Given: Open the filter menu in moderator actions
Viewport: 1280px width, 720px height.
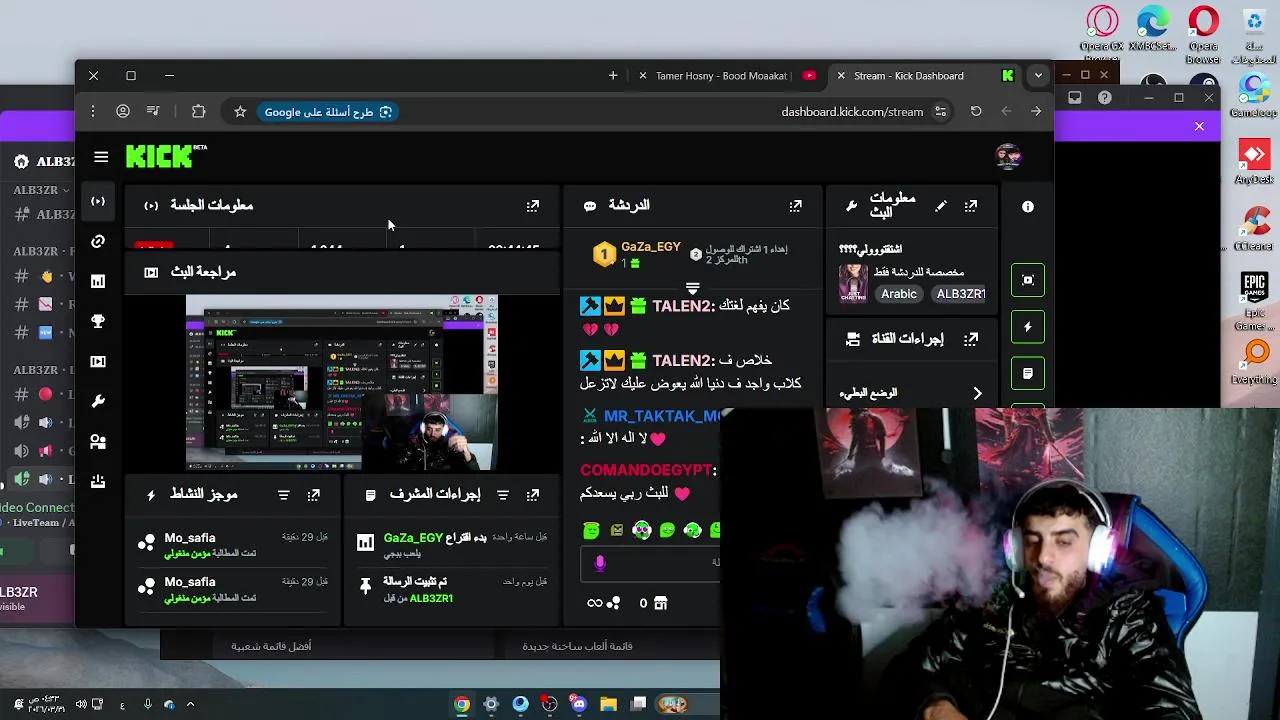Looking at the screenshot, I should point(503,495).
